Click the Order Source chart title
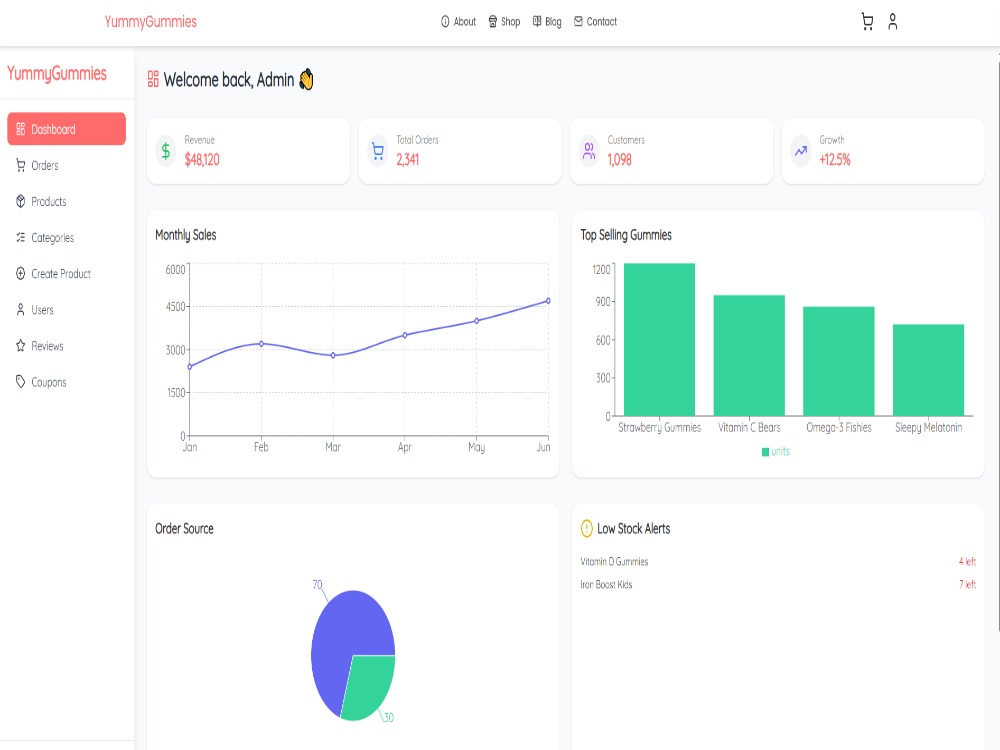 pos(184,529)
